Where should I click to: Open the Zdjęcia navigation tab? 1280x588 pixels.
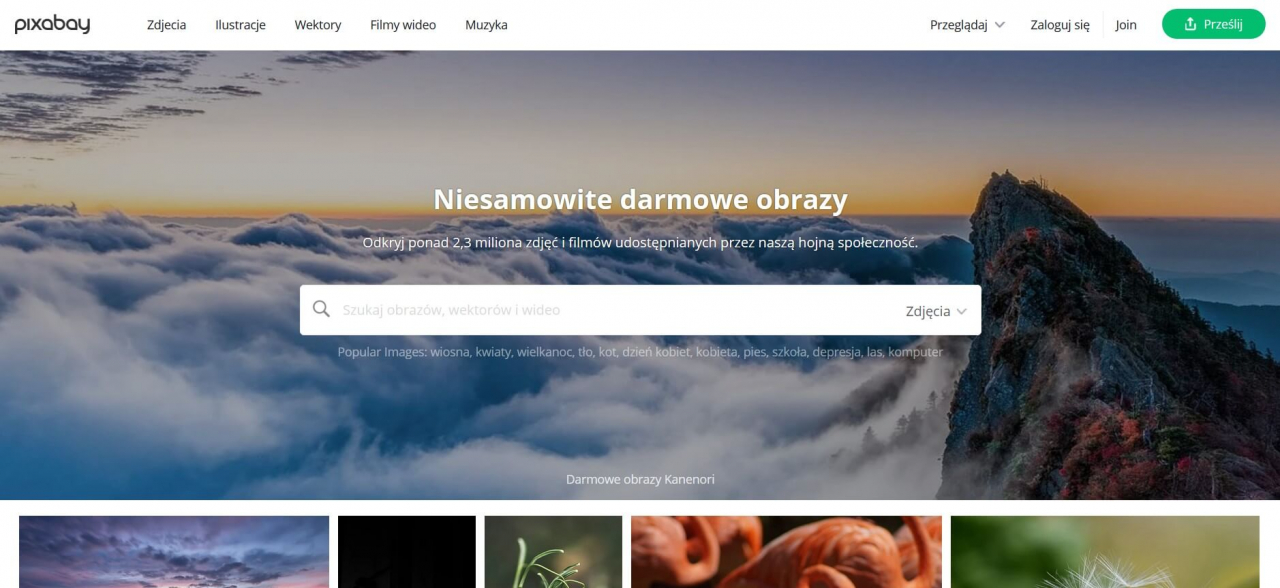coord(166,25)
